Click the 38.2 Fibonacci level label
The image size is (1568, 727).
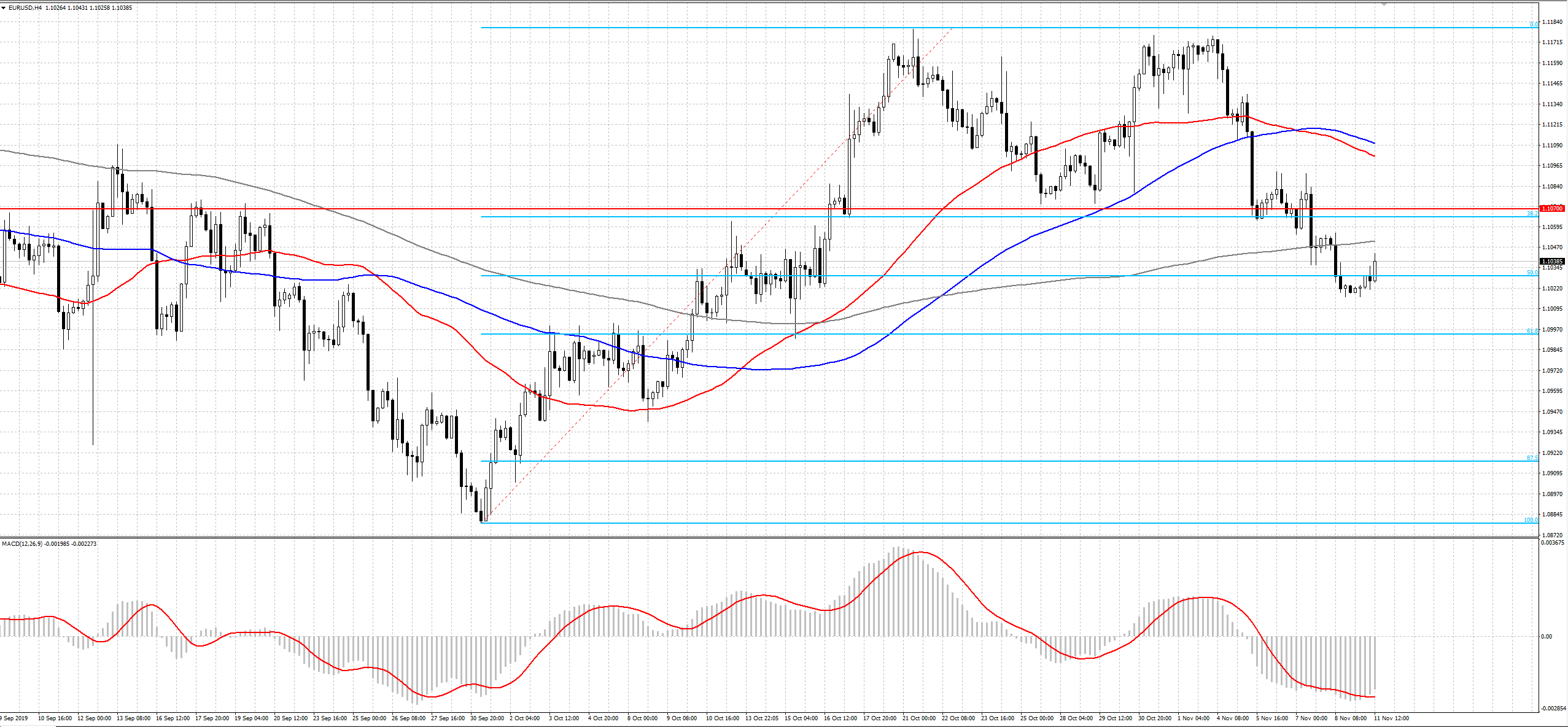(1532, 213)
